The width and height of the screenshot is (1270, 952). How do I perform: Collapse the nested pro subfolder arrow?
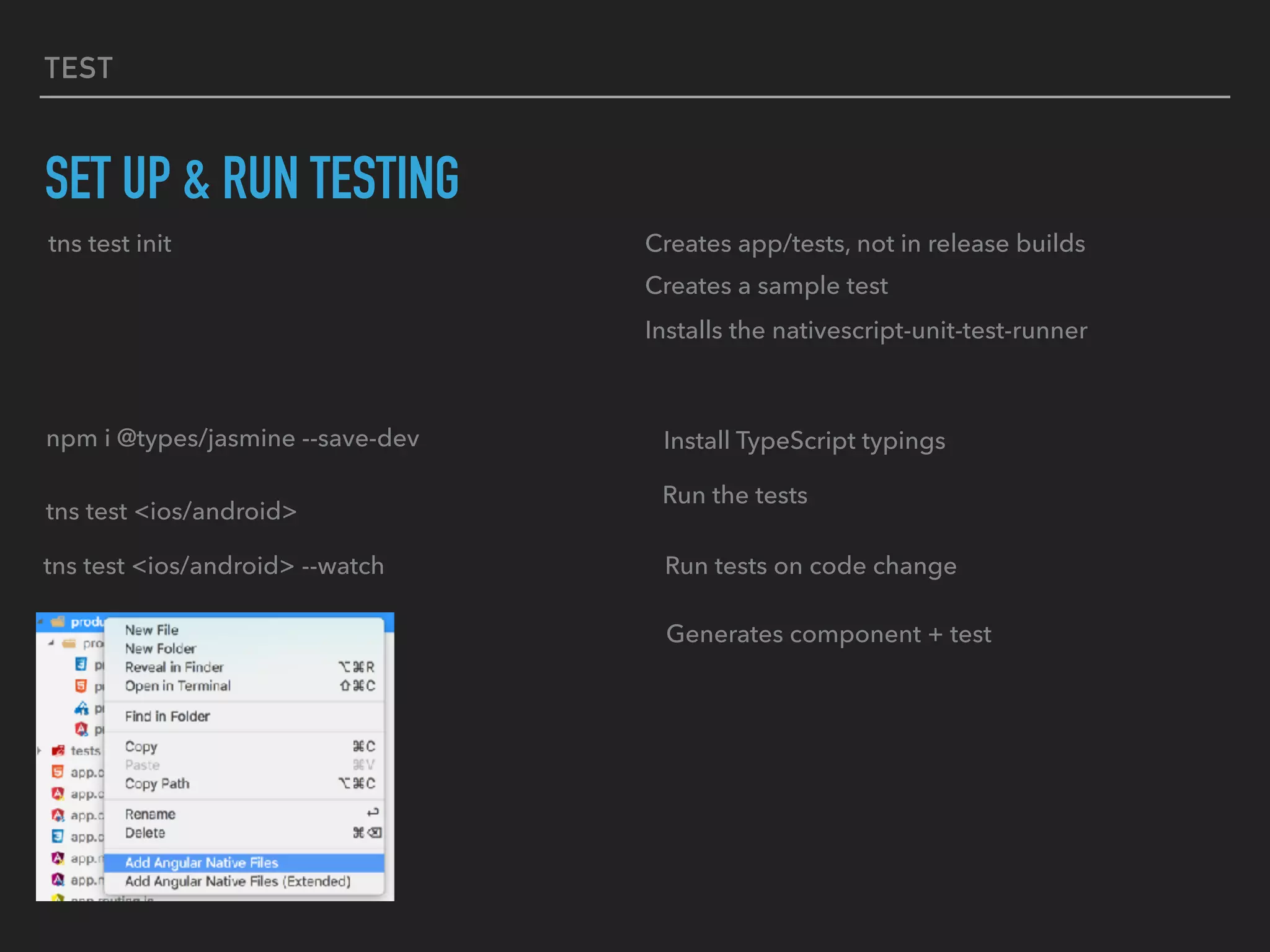[51, 643]
